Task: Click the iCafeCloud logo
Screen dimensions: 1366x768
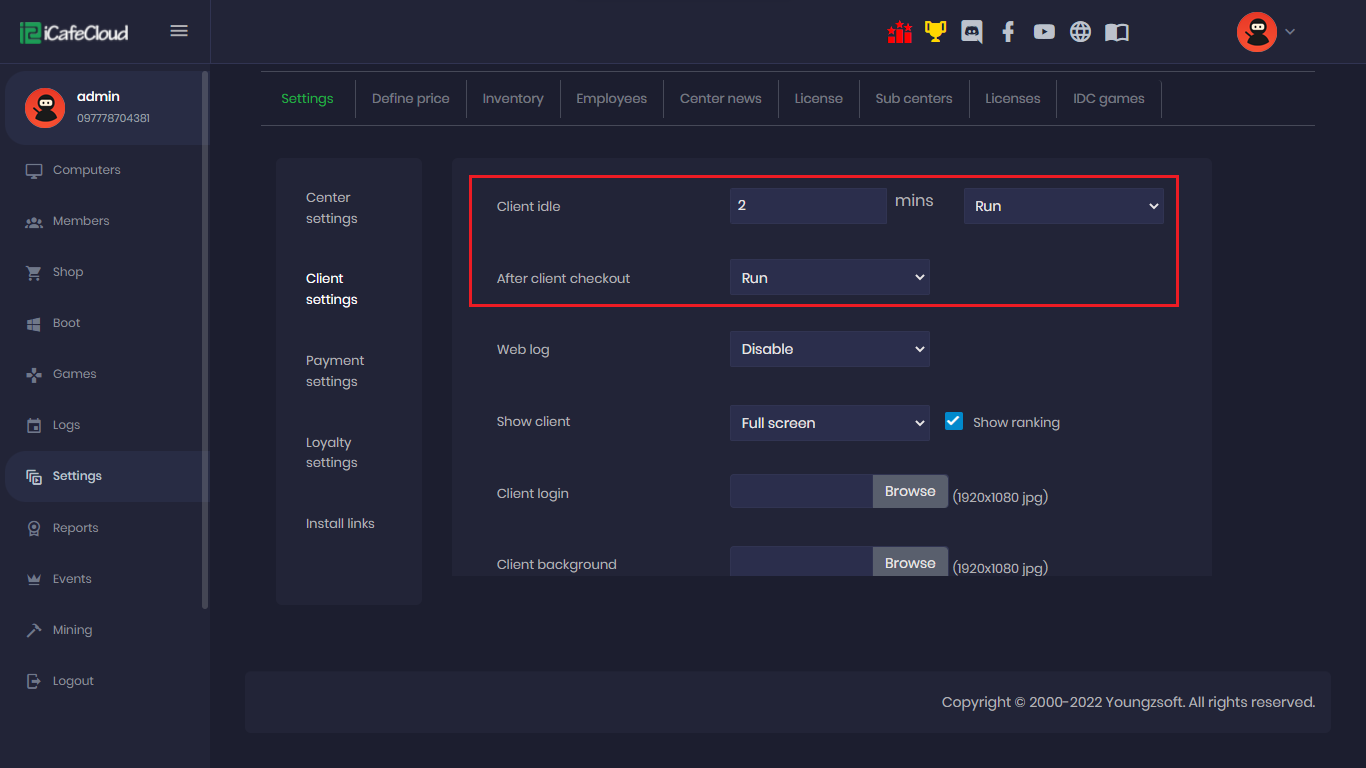Action: click(74, 32)
